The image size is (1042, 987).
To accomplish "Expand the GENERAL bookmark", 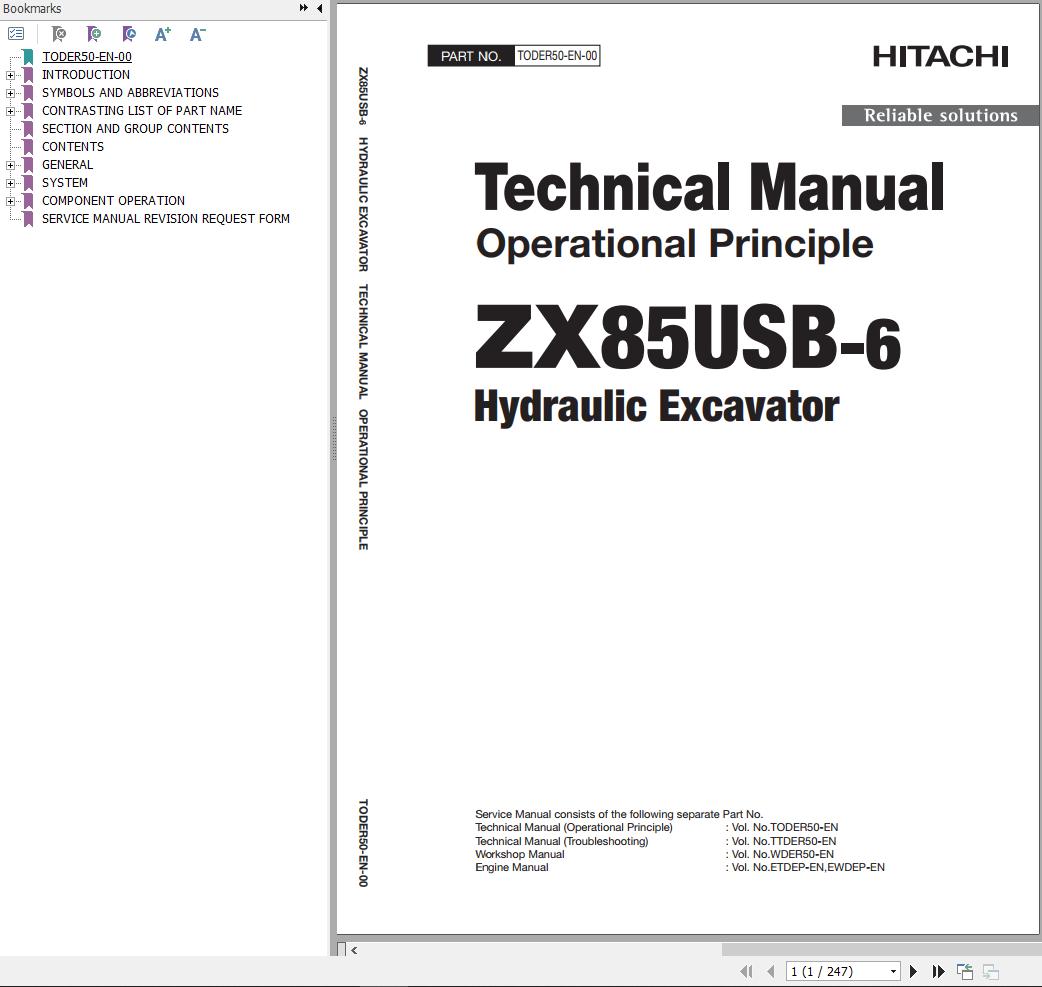I will point(10,165).
